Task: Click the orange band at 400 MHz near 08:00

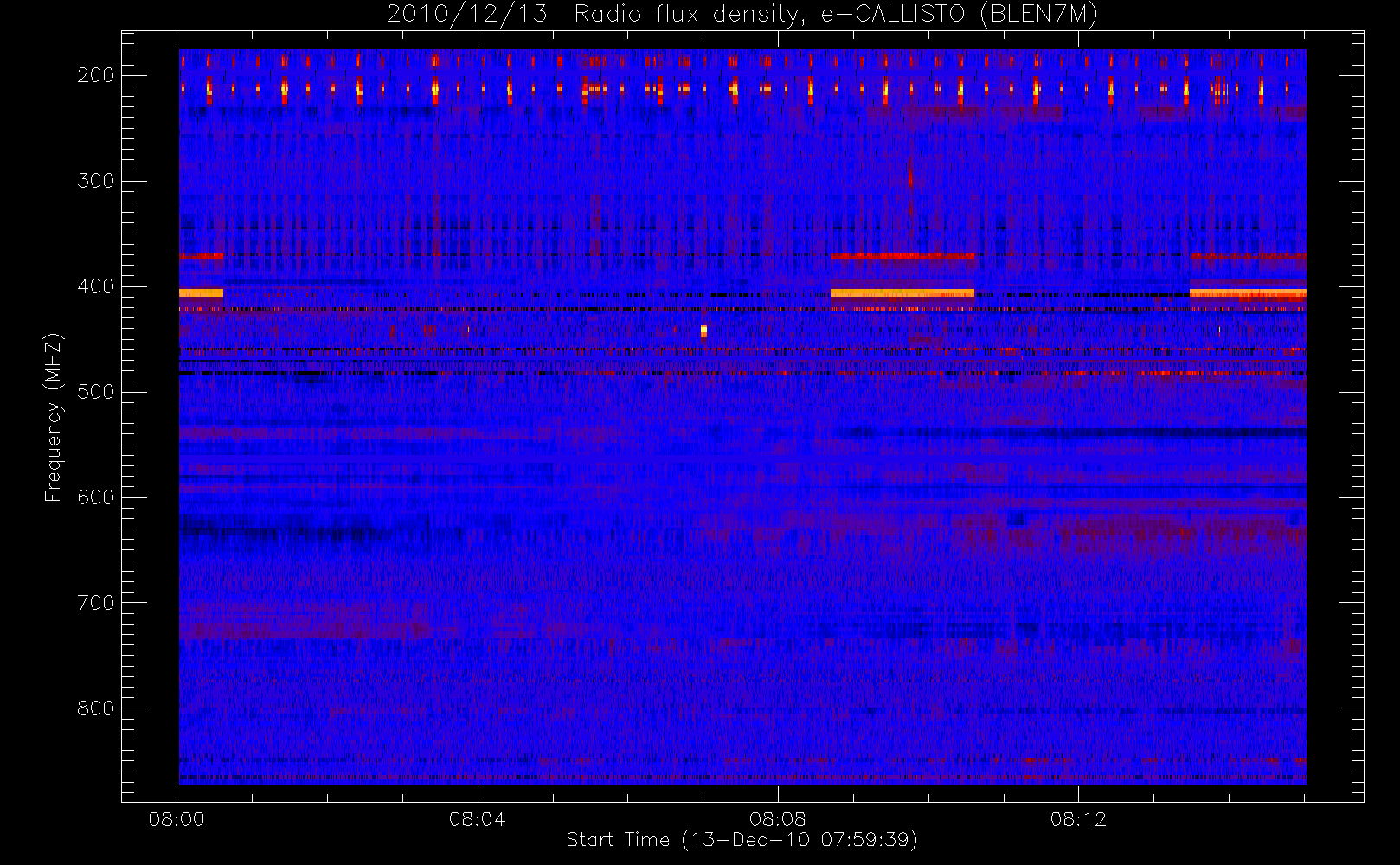Action: pos(201,292)
